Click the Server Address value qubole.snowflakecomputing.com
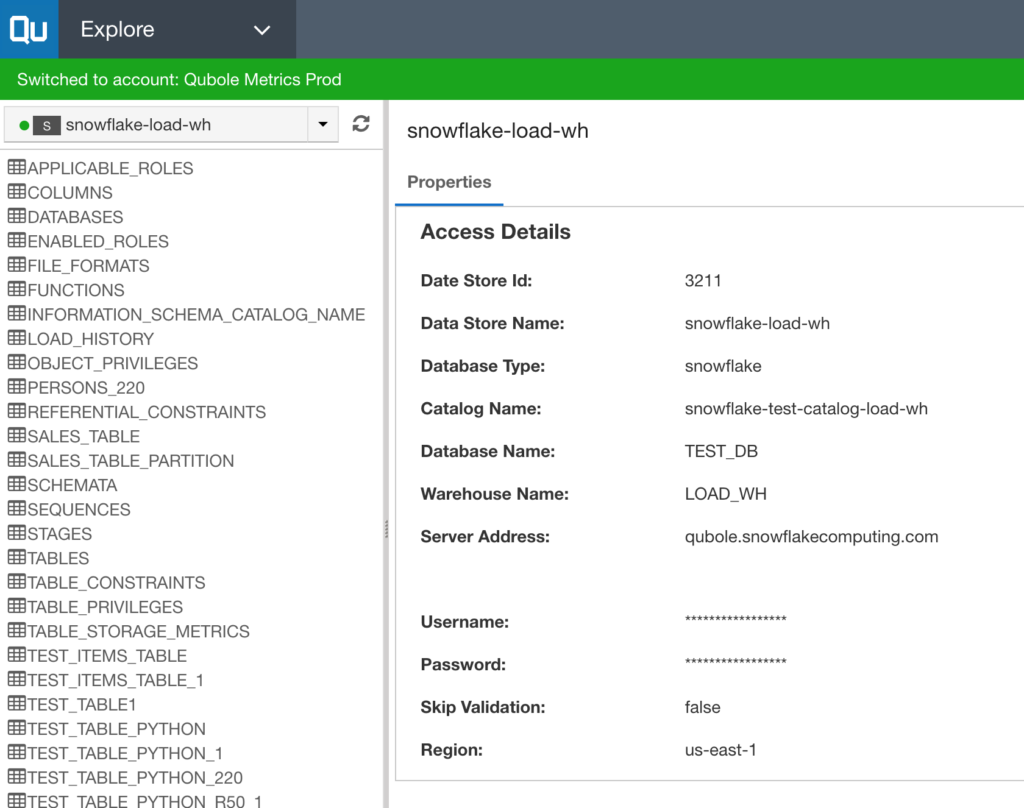This screenshot has height=808, width=1024. [x=811, y=537]
